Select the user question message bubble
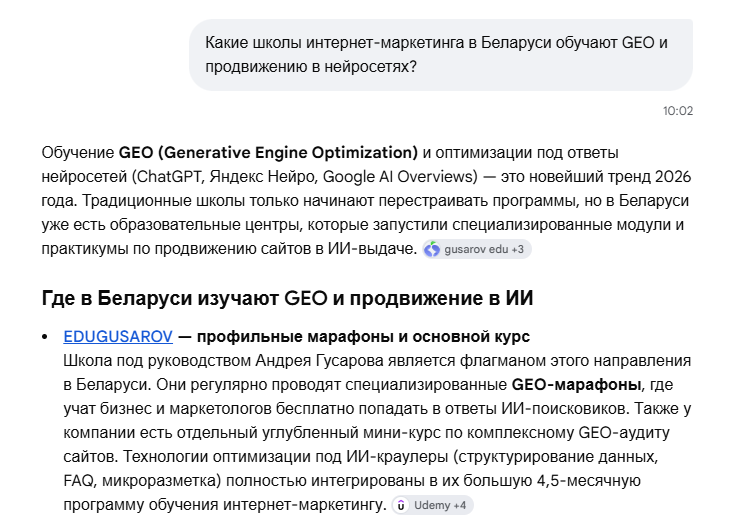 coord(441,55)
